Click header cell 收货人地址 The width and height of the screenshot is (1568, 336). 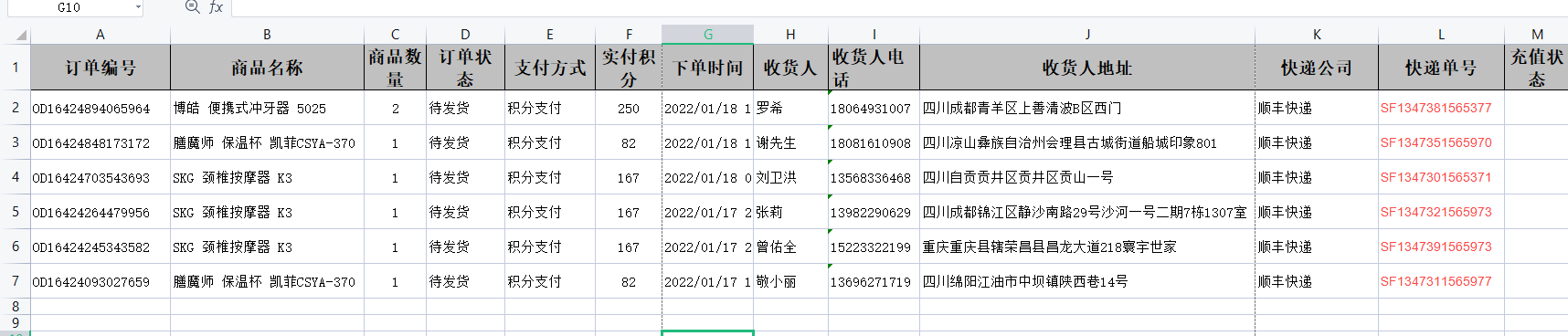point(1087,68)
